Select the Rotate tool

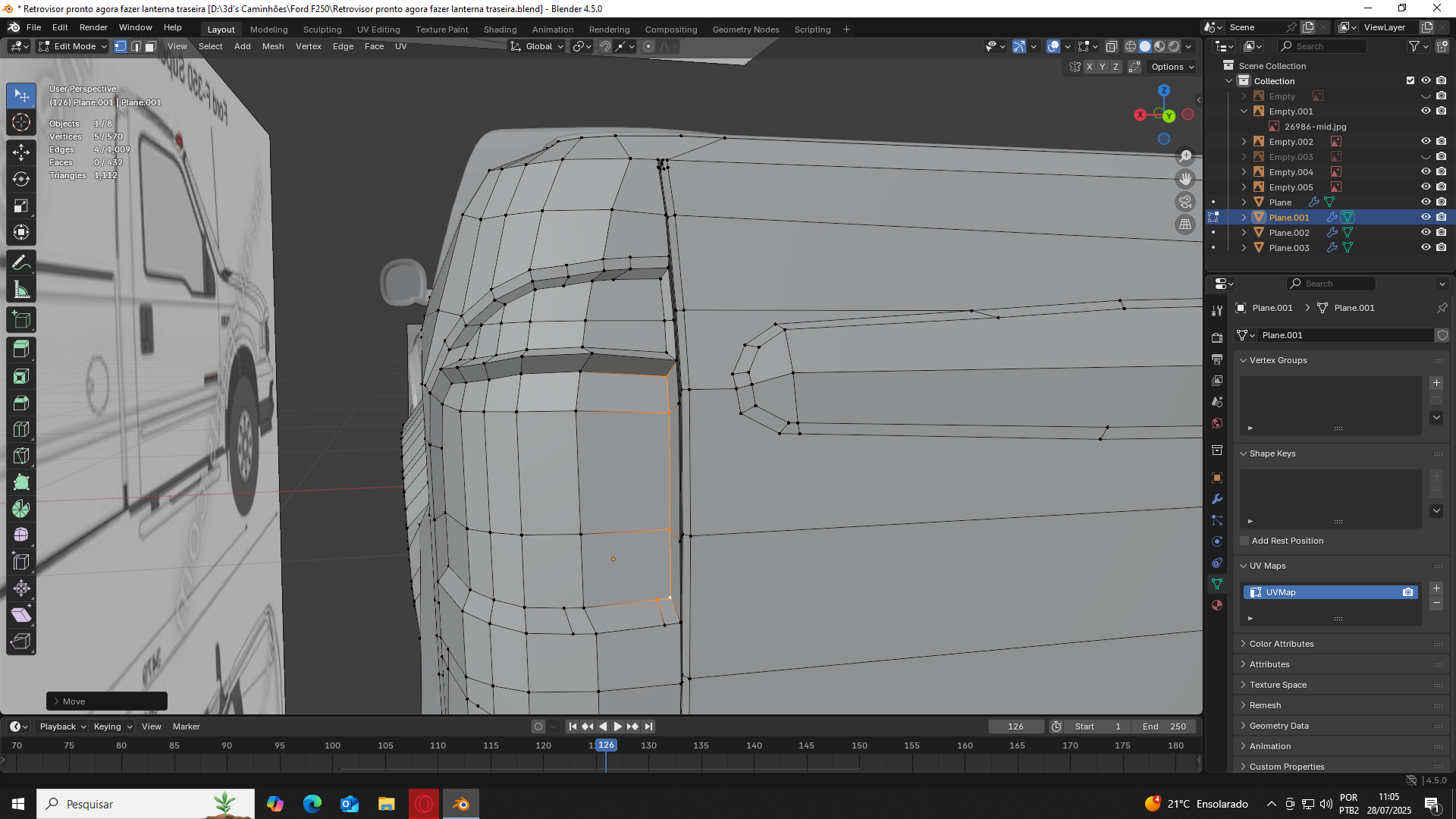pyautogui.click(x=21, y=179)
